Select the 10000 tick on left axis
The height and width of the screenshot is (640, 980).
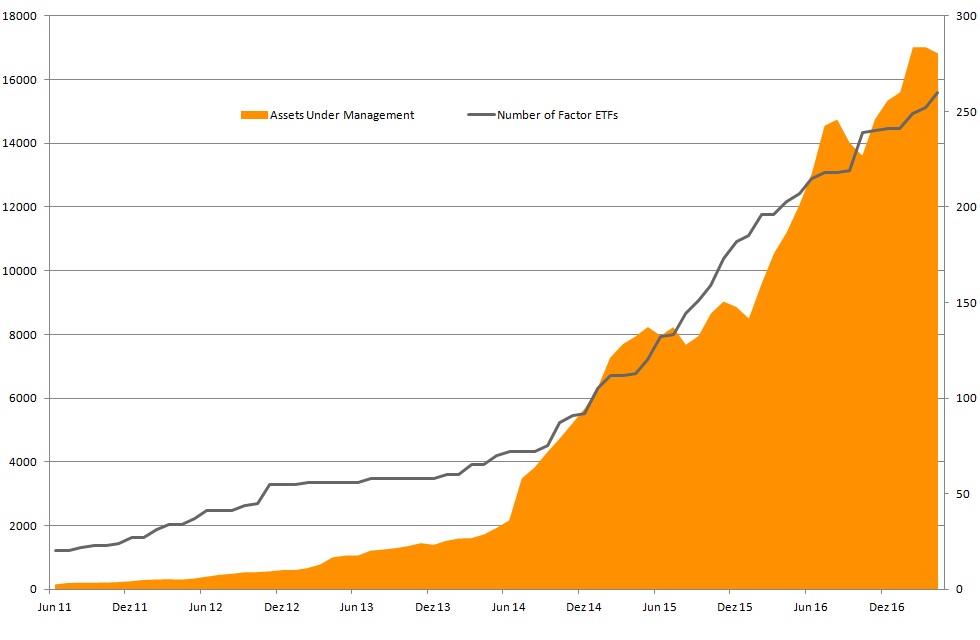(20, 271)
